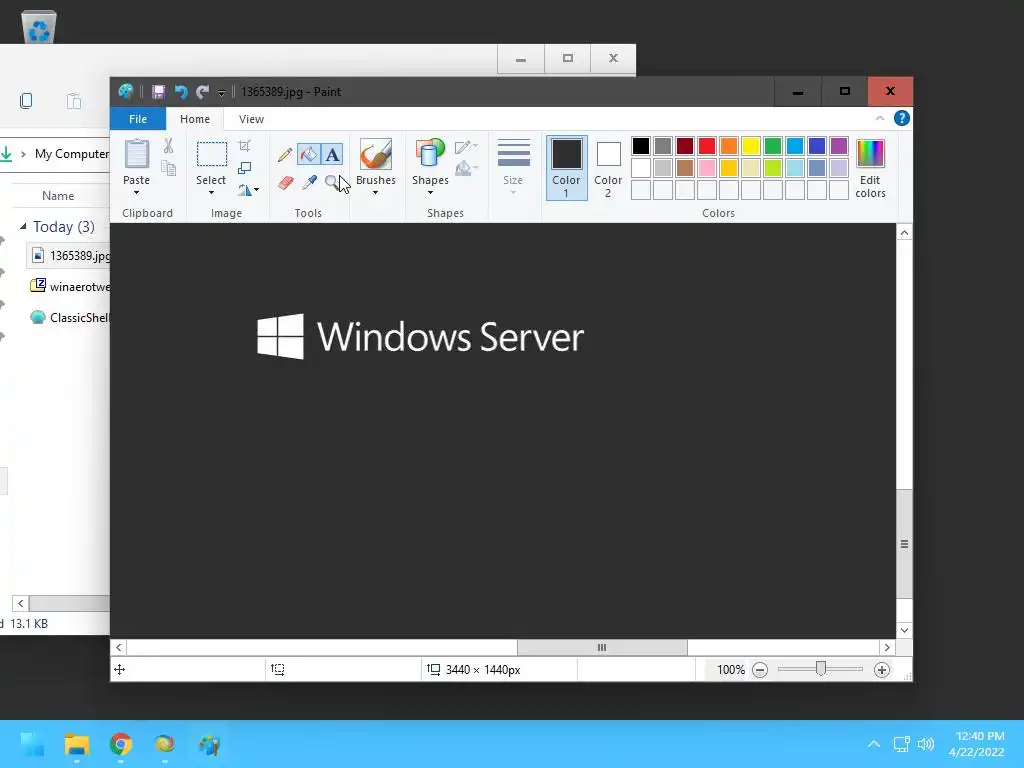Open Paint Help question mark icon
The height and width of the screenshot is (768, 1024).
click(x=902, y=118)
